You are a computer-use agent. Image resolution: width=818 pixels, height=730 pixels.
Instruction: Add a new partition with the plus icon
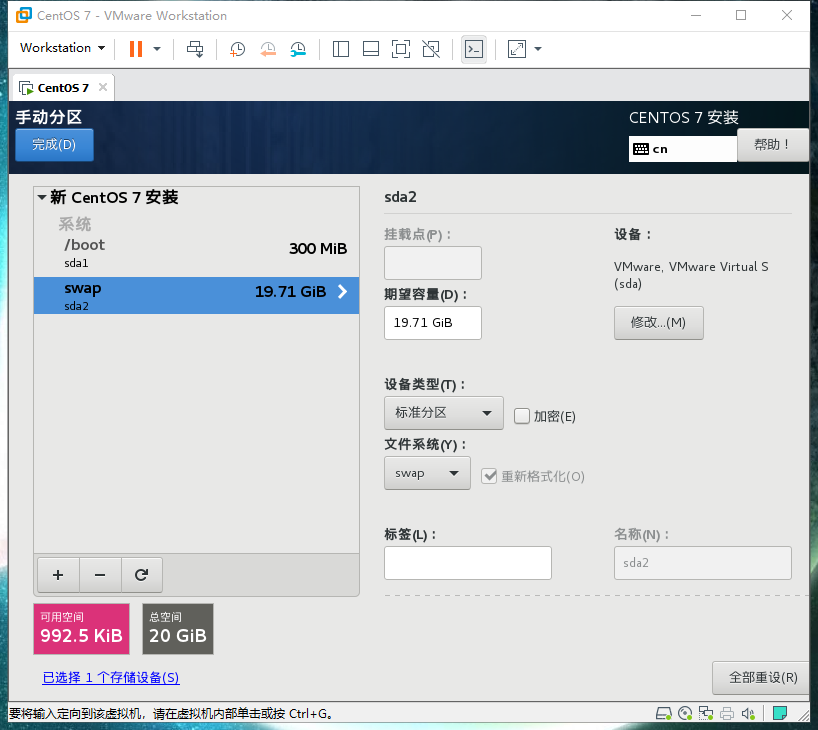pyautogui.click(x=57, y=575)
